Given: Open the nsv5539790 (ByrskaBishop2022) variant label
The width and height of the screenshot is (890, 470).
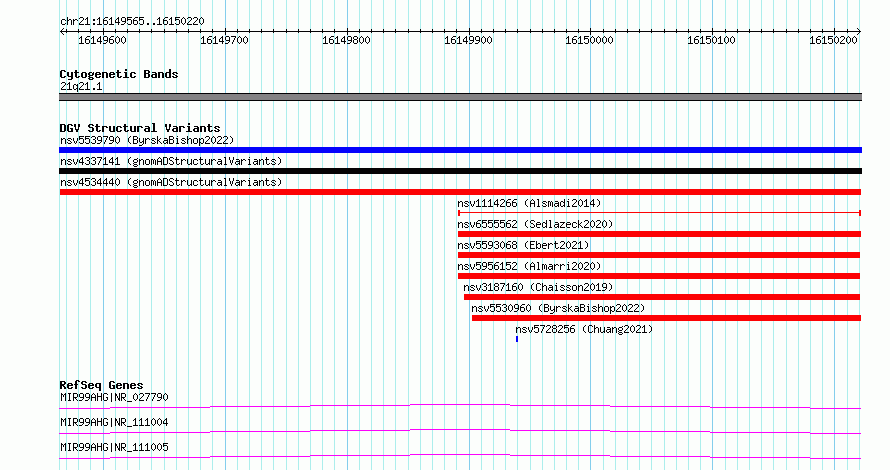Looking at the screenshot, I should (x=147, y=140).
